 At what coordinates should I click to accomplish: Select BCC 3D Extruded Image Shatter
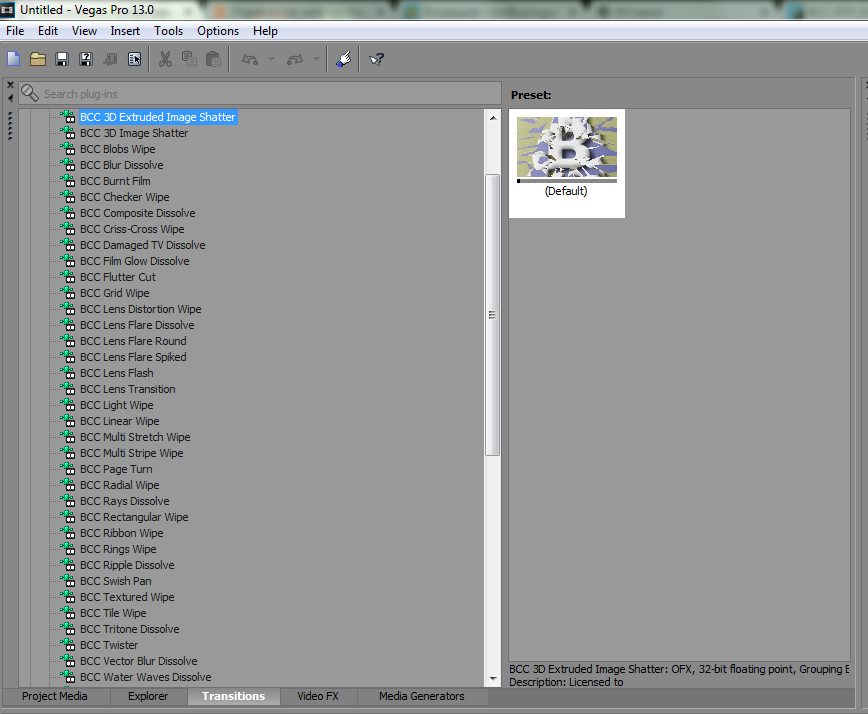tap(158, 117)
